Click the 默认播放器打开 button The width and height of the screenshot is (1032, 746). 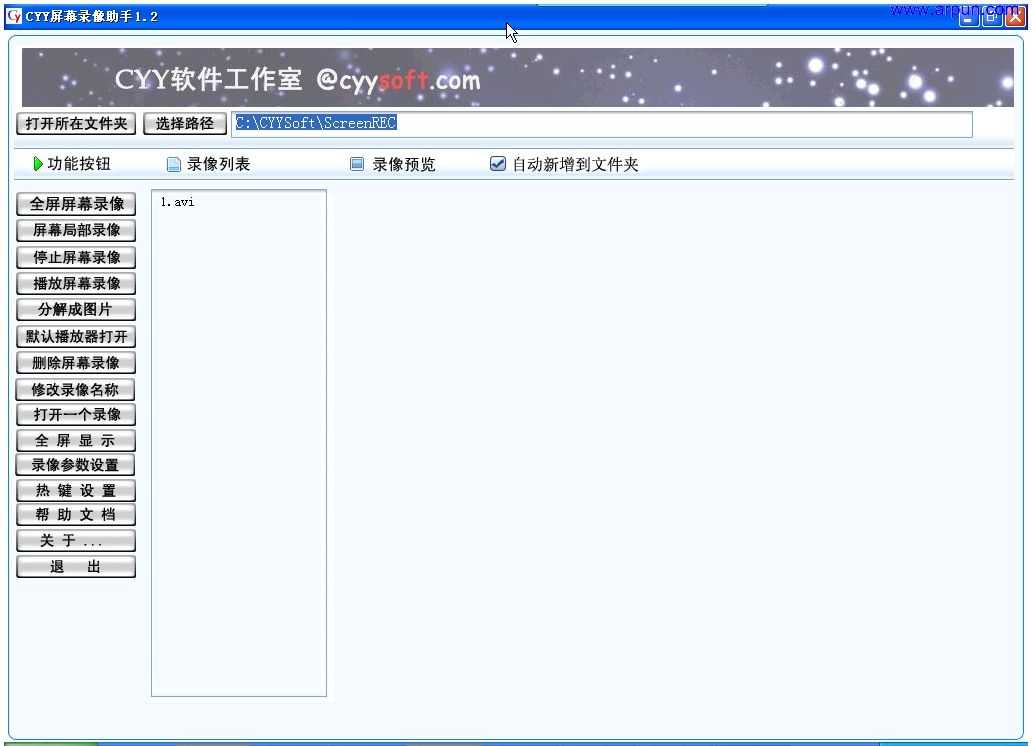tap(76, 336)
